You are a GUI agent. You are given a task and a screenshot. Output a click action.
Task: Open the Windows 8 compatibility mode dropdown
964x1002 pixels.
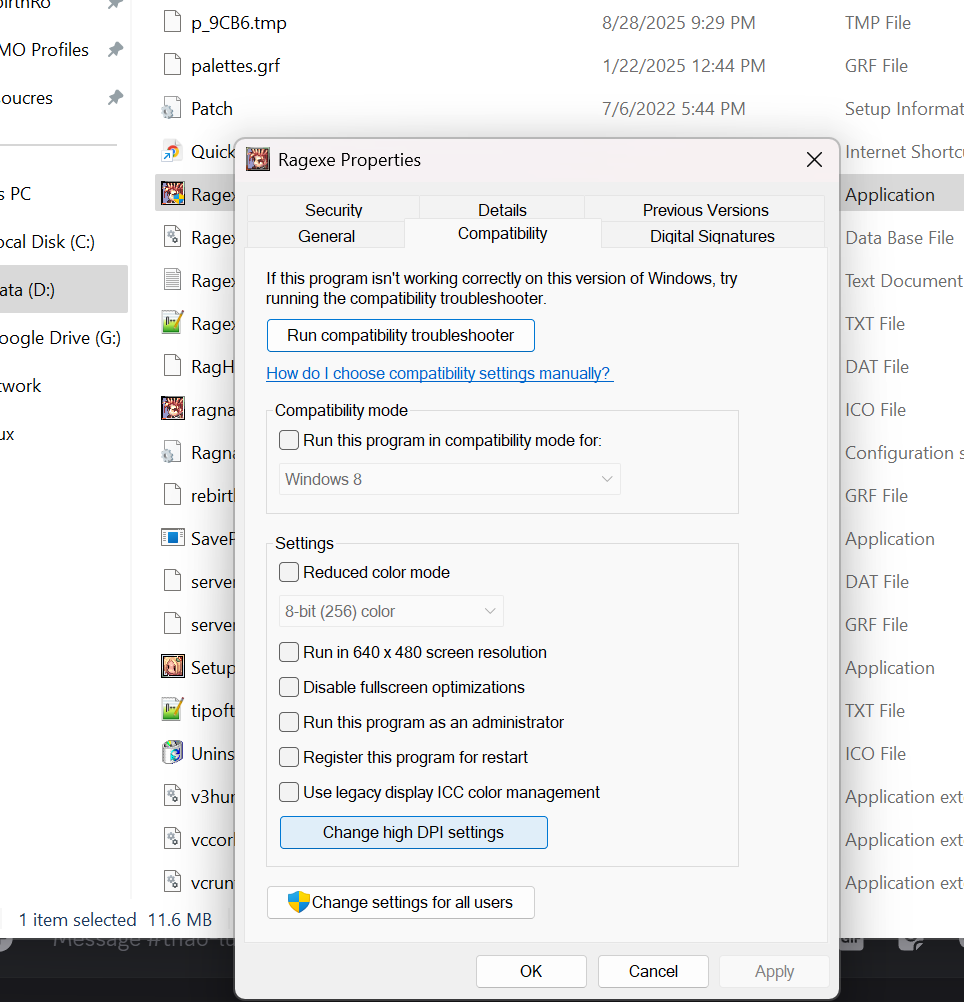coord(448,479)
